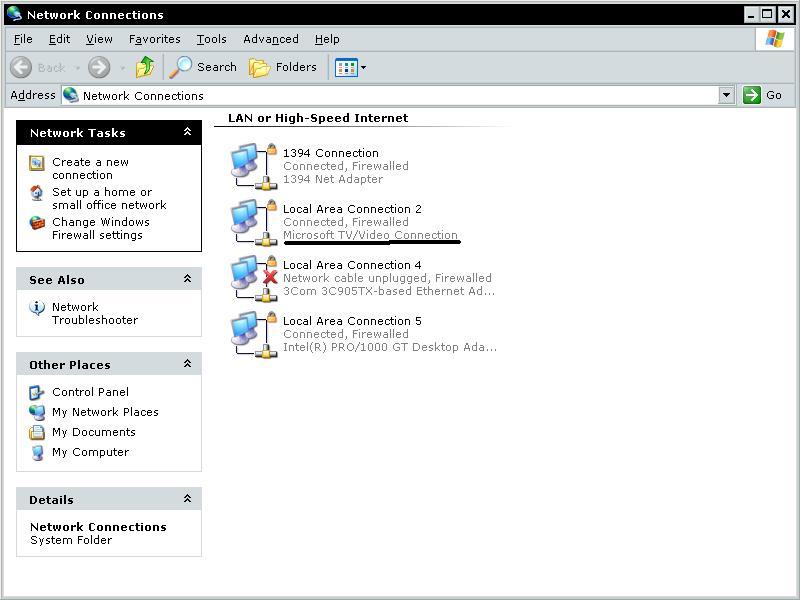Click the Go button beside address bar

pyautogui.click(x=763, y=95)
